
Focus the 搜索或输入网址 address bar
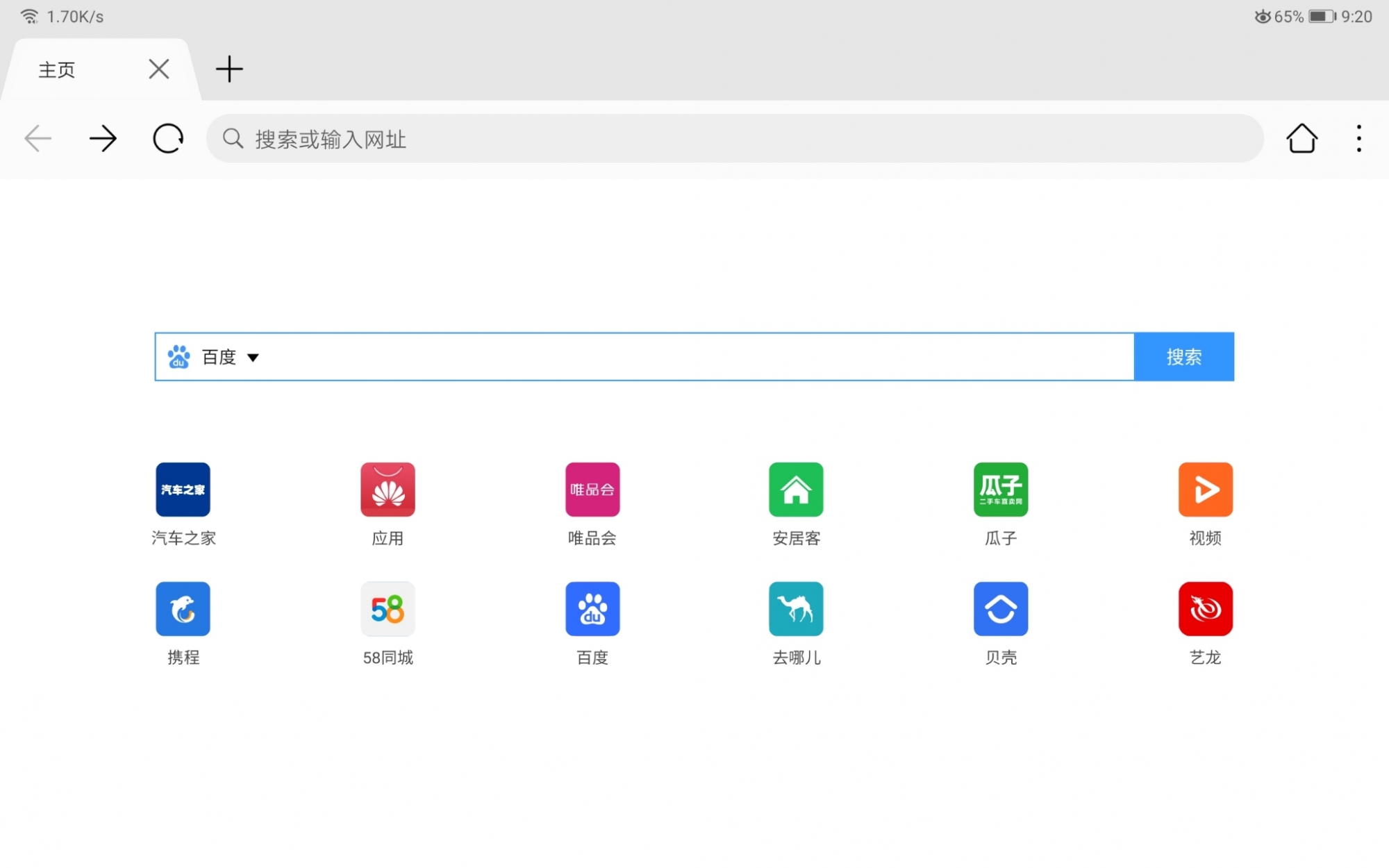click(735, 139)
